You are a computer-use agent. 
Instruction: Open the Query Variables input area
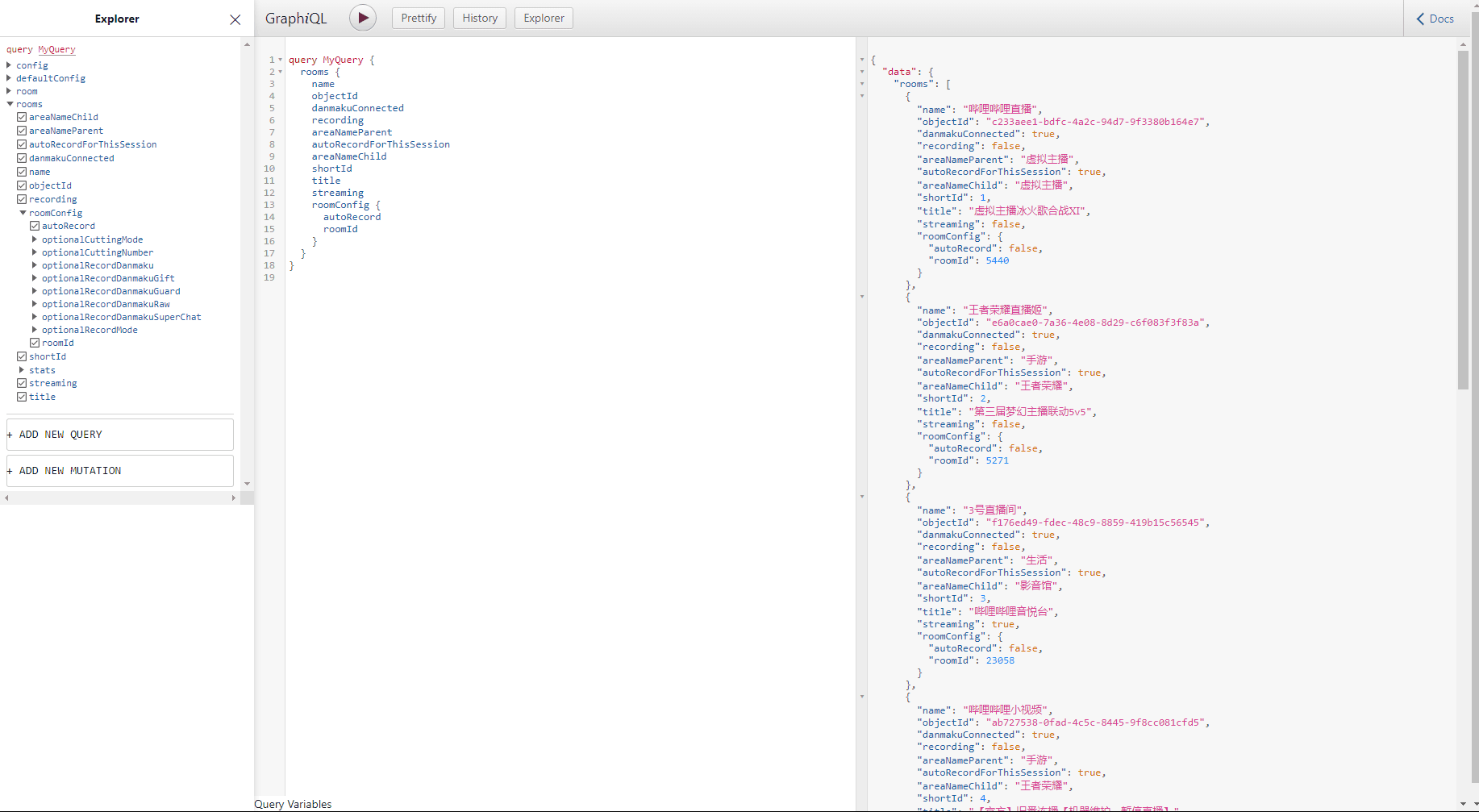coord(293,803)
